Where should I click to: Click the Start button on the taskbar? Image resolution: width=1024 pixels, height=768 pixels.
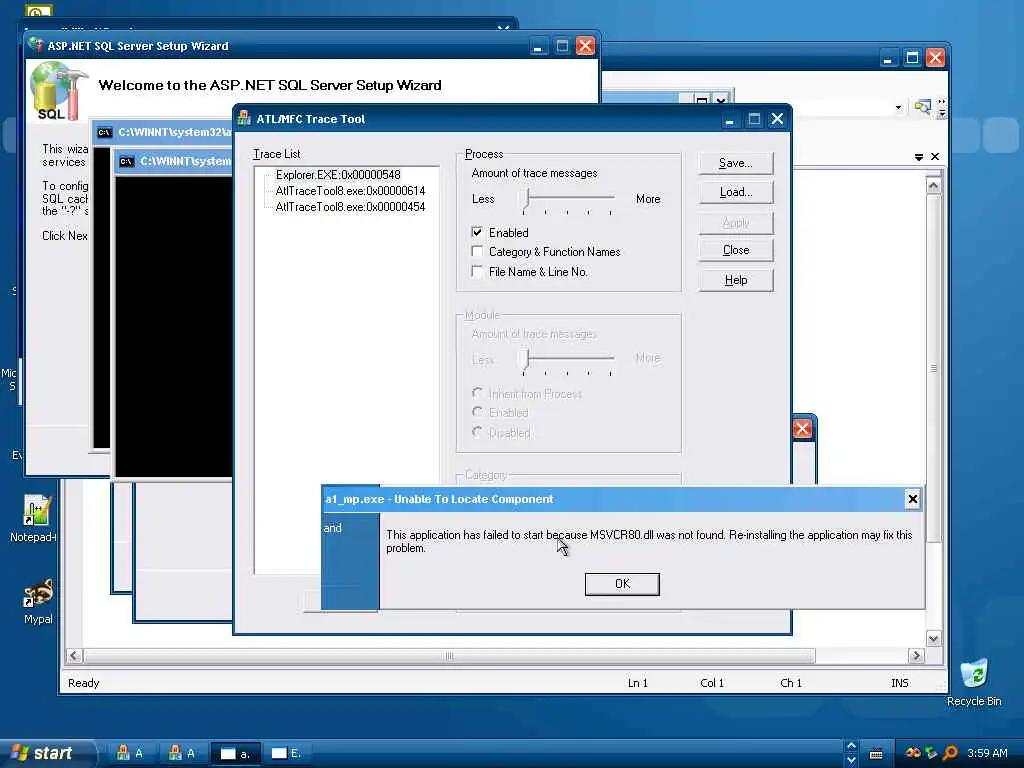pyautogui.click(x=46, y=753)
